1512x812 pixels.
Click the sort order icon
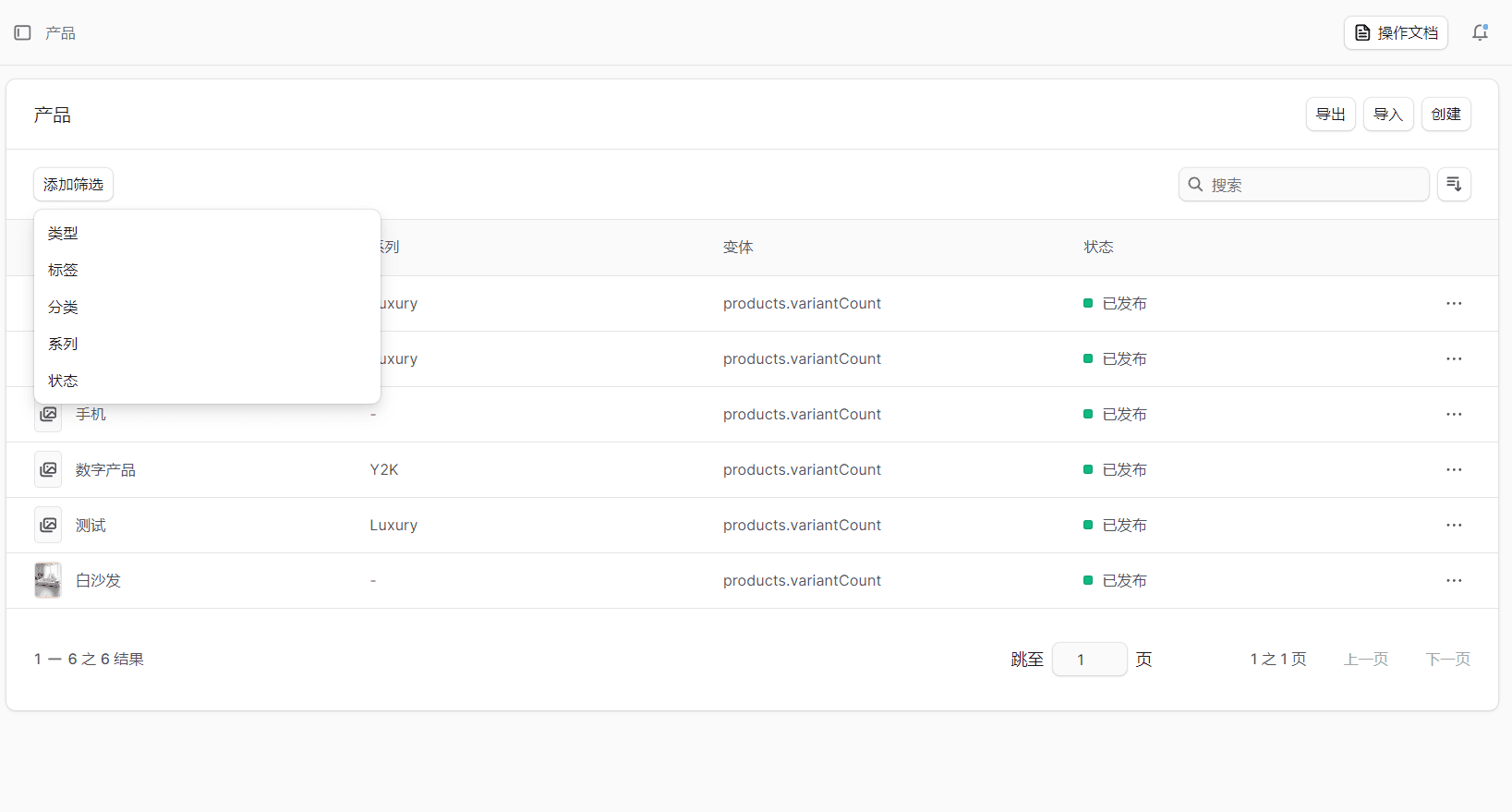1454,185
